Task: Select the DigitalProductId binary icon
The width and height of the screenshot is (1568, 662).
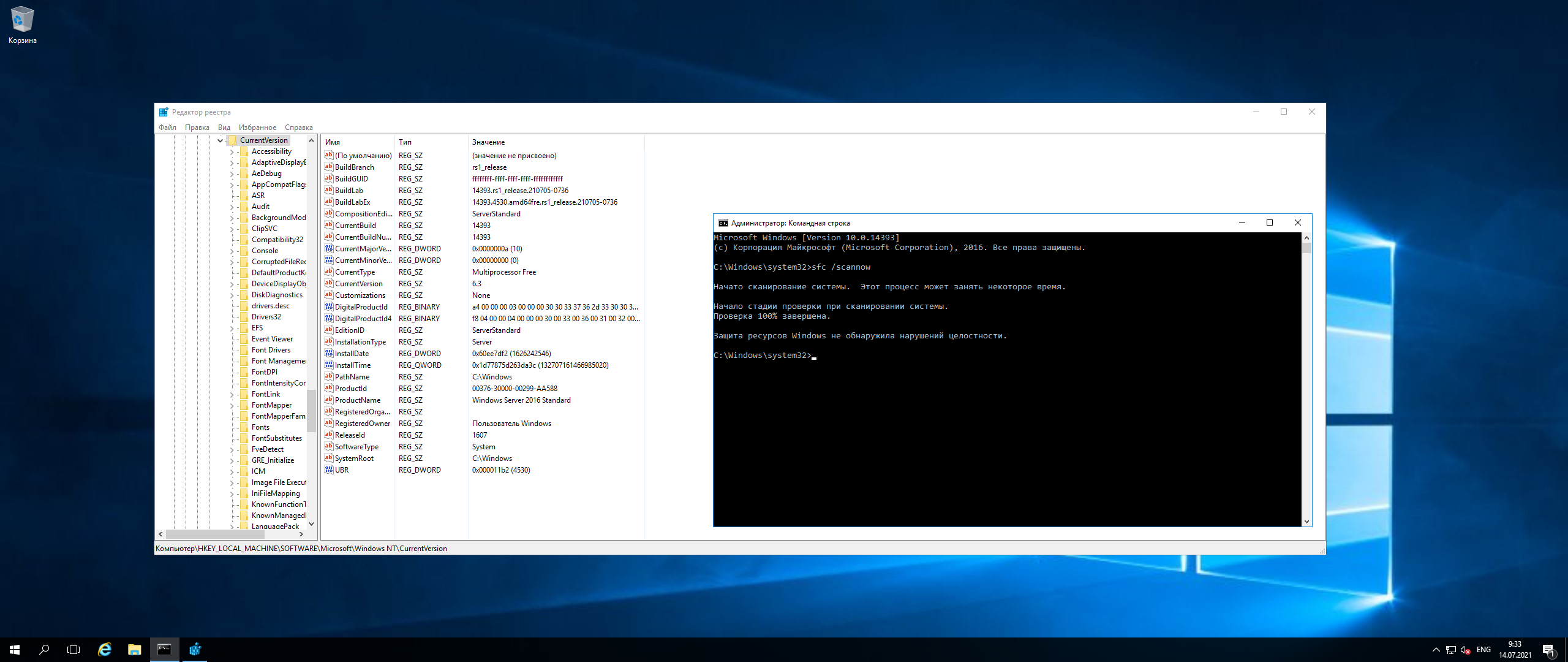Action: [329, 306]
